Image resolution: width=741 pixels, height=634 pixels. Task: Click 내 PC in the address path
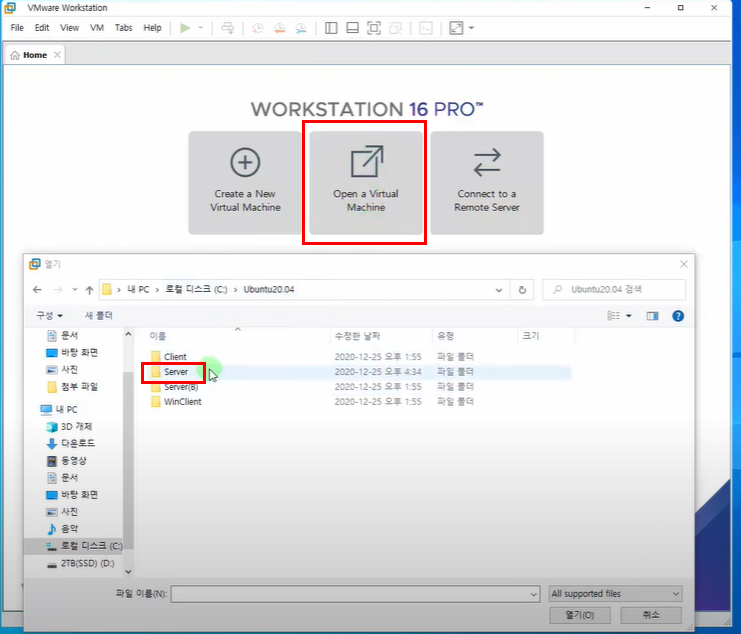click(x=138, y=289)
